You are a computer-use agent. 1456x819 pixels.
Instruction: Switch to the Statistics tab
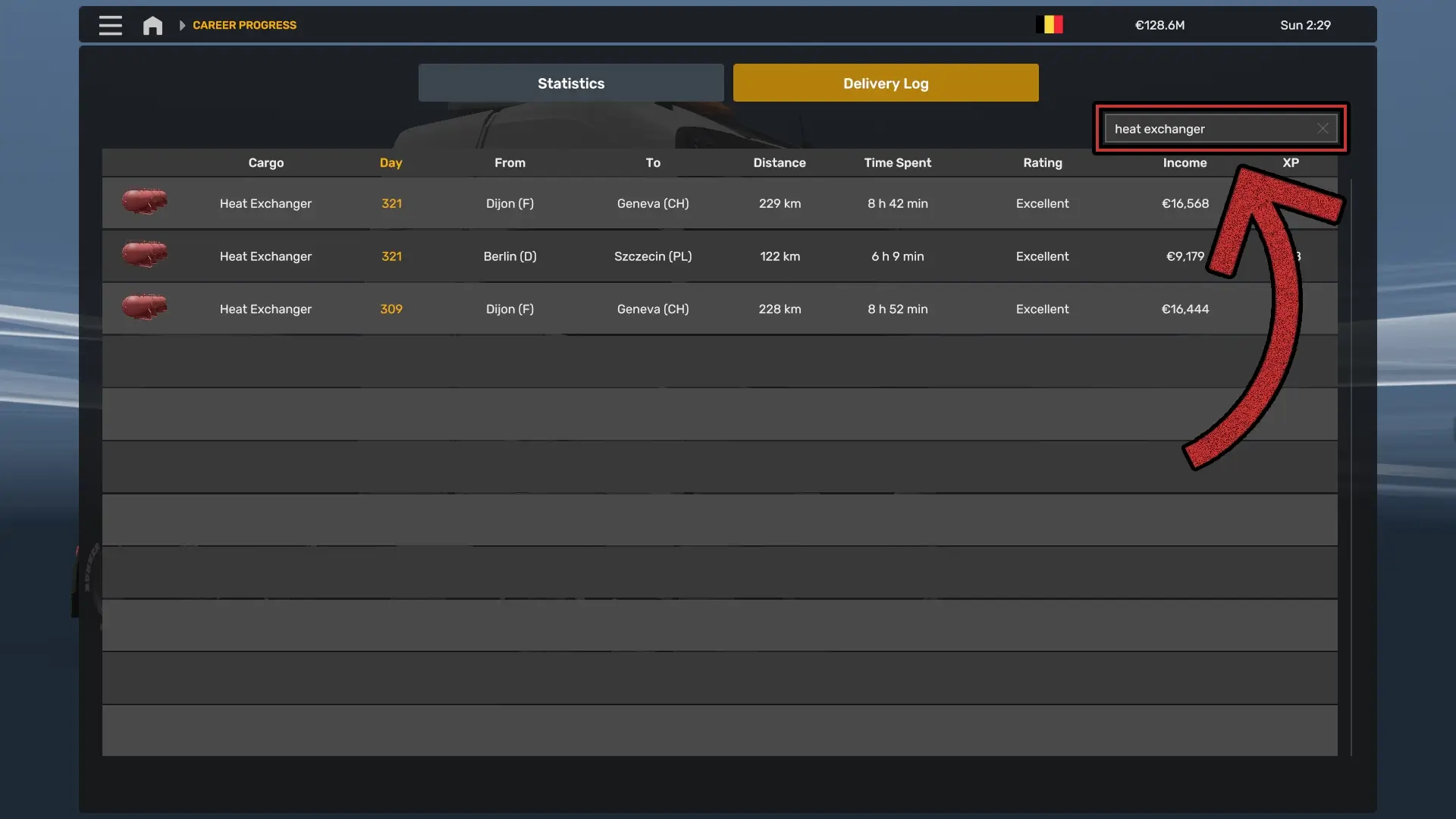[x=571, y=82]
